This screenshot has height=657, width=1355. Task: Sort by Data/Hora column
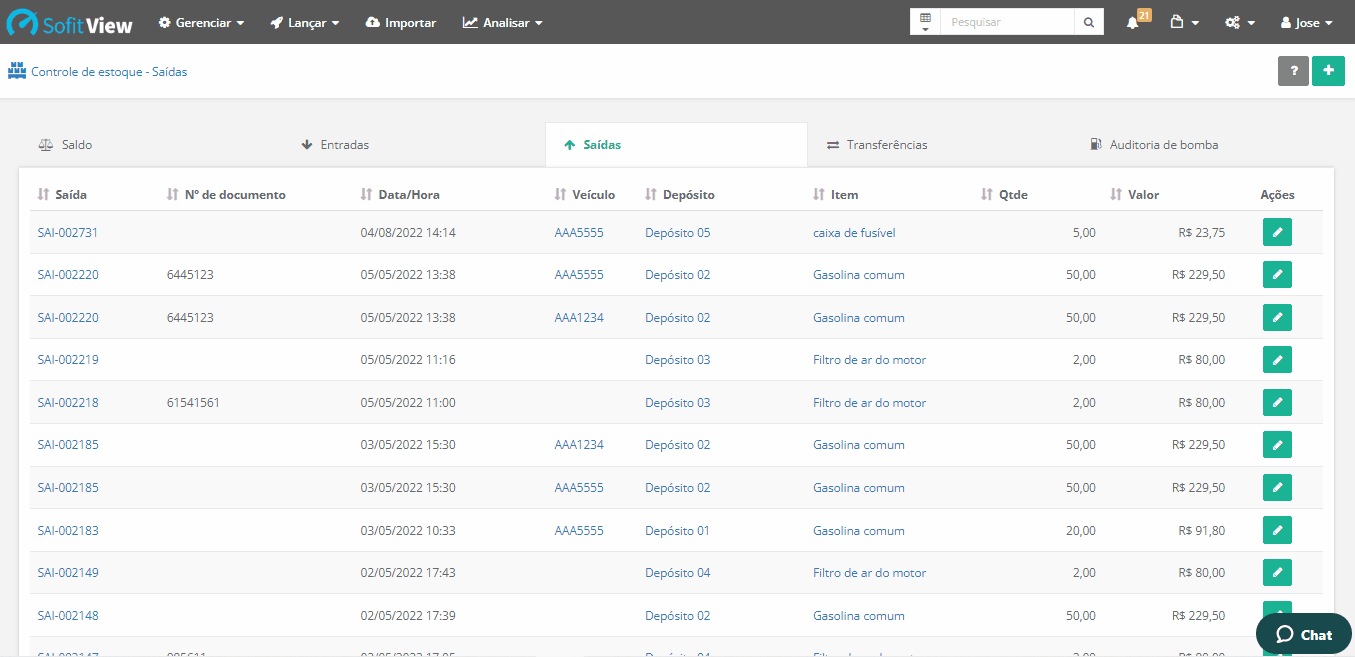point(400,195)
